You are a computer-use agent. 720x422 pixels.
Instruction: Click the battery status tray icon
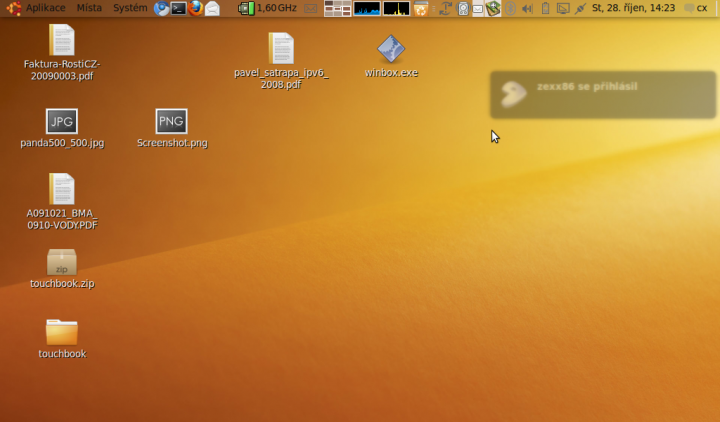pyautogui.click(x=545, y=8)
